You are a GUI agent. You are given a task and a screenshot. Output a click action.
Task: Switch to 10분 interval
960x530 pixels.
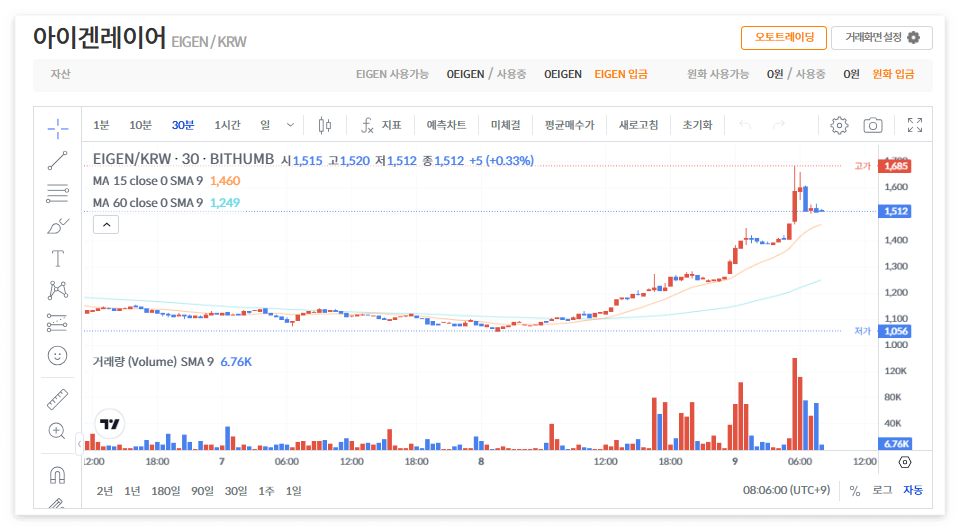tap(140, 125)
